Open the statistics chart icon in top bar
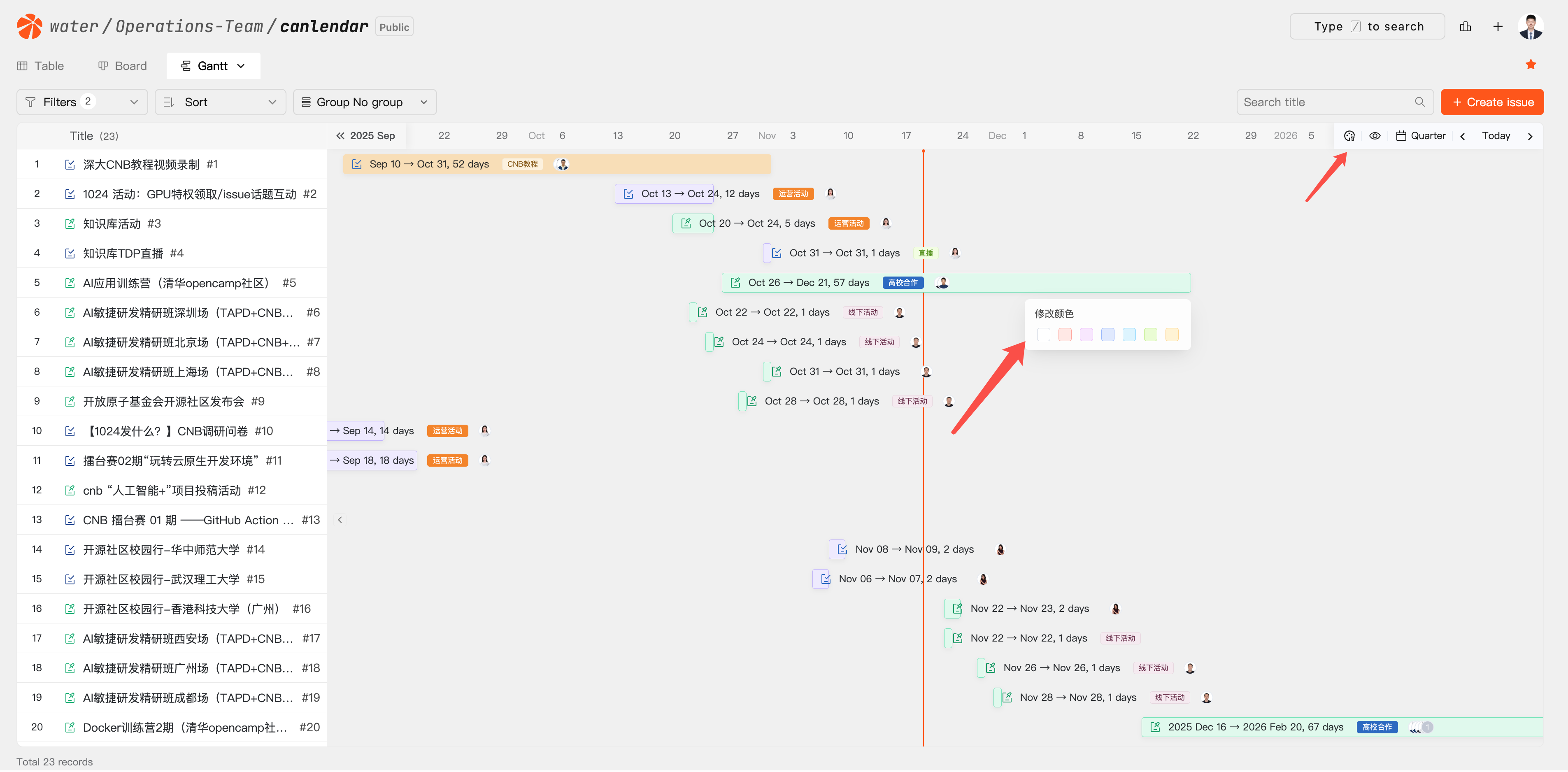 1465,26
